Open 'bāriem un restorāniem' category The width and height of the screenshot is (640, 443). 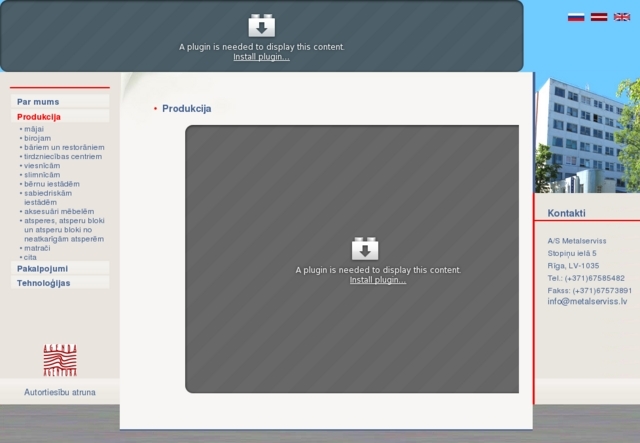point(63,147)
